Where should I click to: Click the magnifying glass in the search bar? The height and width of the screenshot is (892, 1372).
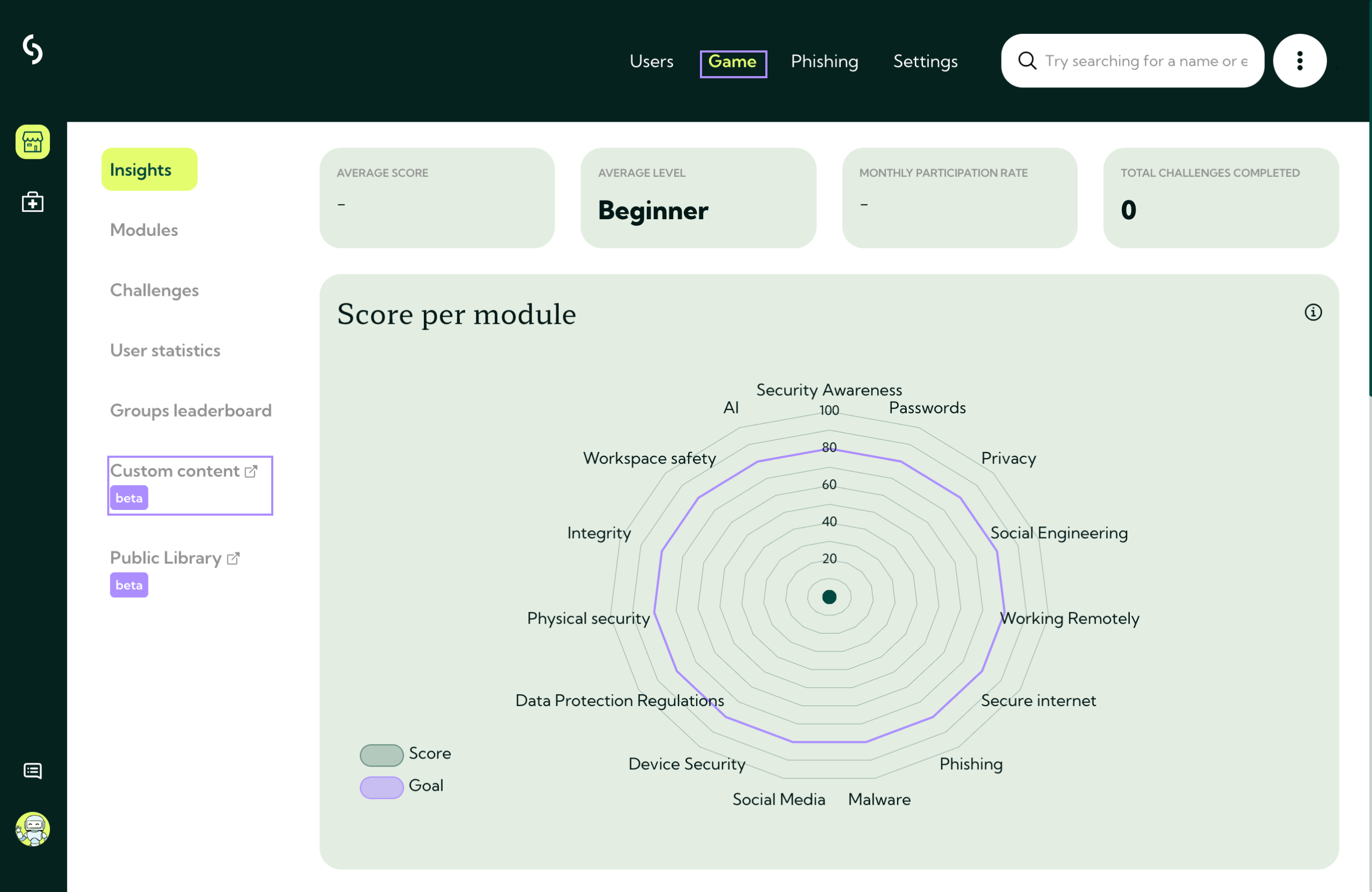1027,61
